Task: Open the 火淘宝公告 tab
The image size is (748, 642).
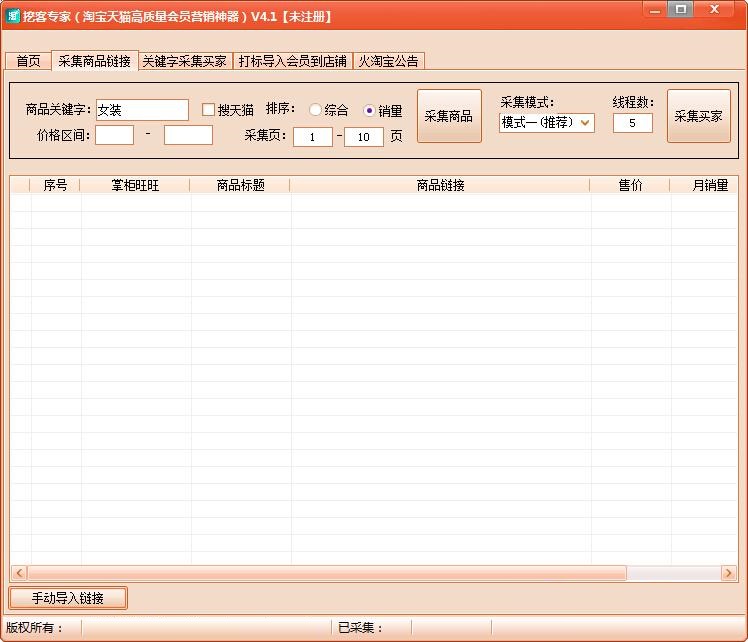Action: coord(388,61)
